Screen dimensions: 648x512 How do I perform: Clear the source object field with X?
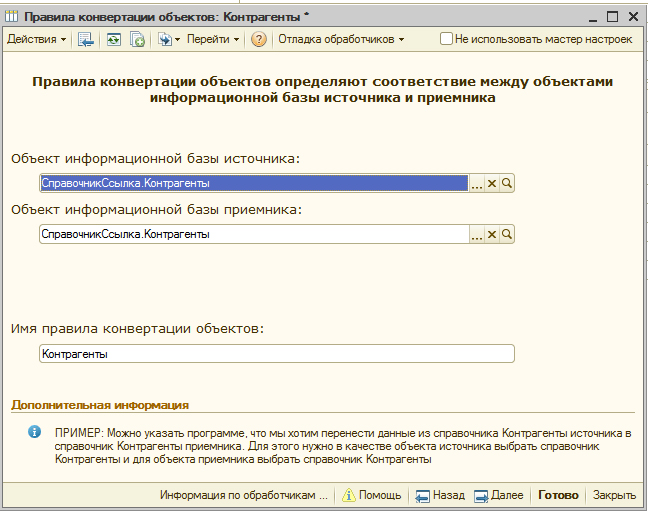[x=492, y=184]
